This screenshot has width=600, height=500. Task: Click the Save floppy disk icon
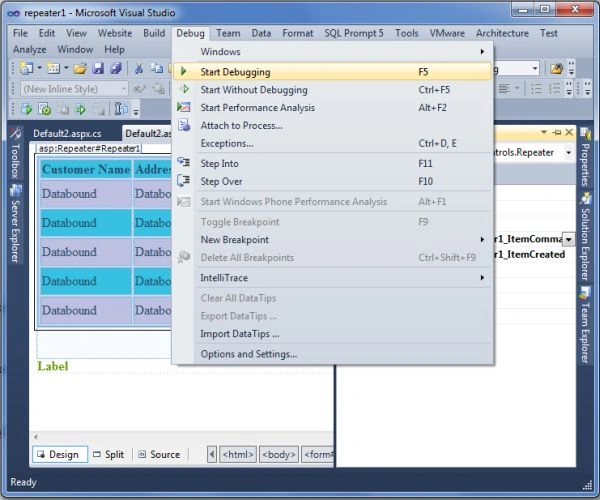98,69
